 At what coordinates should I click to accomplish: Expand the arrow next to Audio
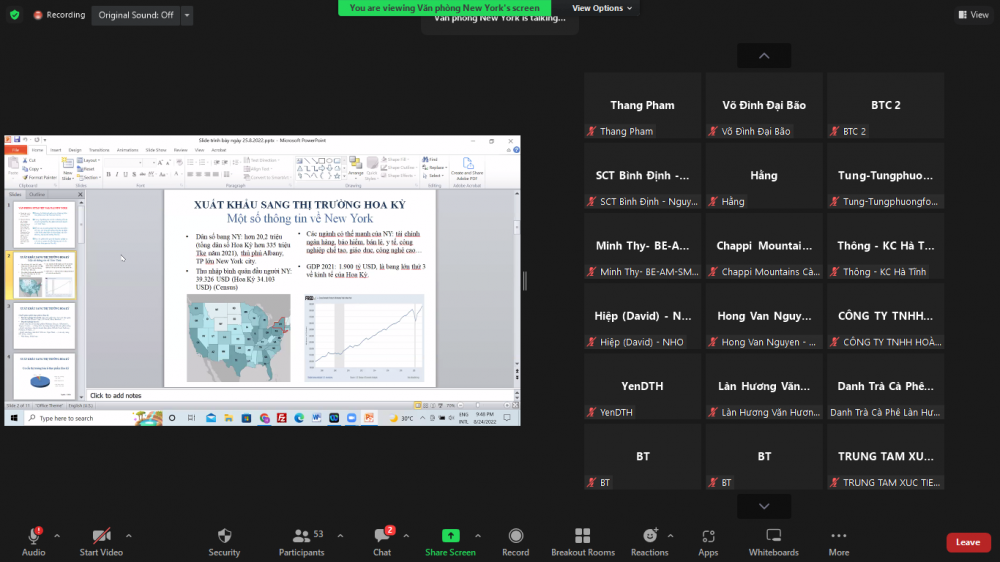[x=57, y=536]
